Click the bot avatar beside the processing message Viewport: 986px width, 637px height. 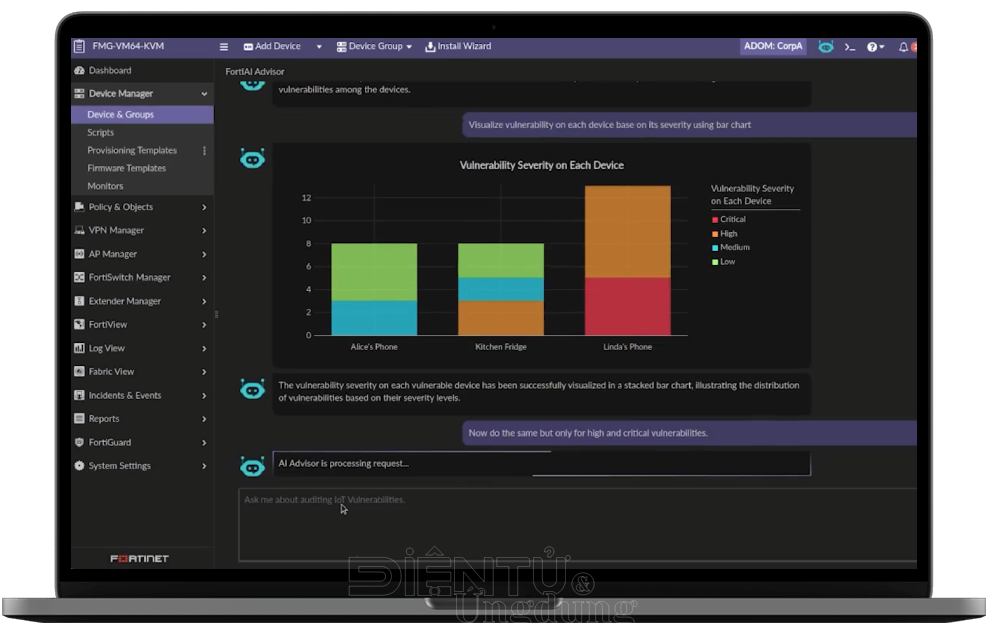(252, 467)
